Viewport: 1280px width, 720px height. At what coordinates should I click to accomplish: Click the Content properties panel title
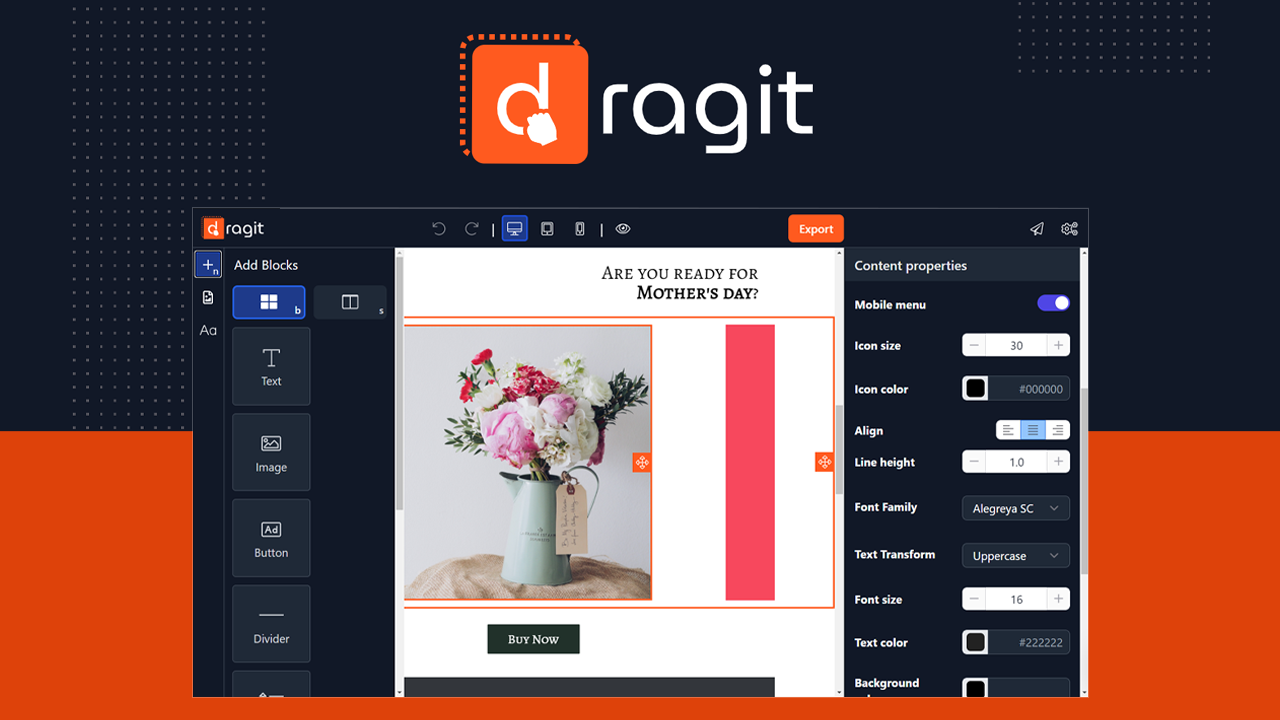point(910,266)
